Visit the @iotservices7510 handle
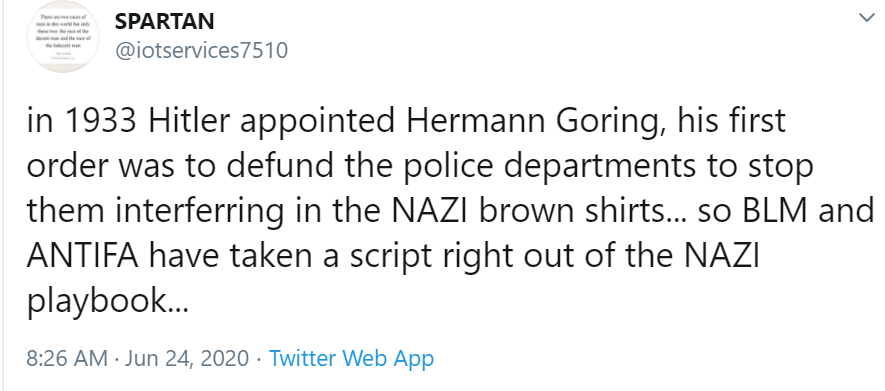Image resolution: width=885 pixels, height=391 pixels. [x=201, y=51]
